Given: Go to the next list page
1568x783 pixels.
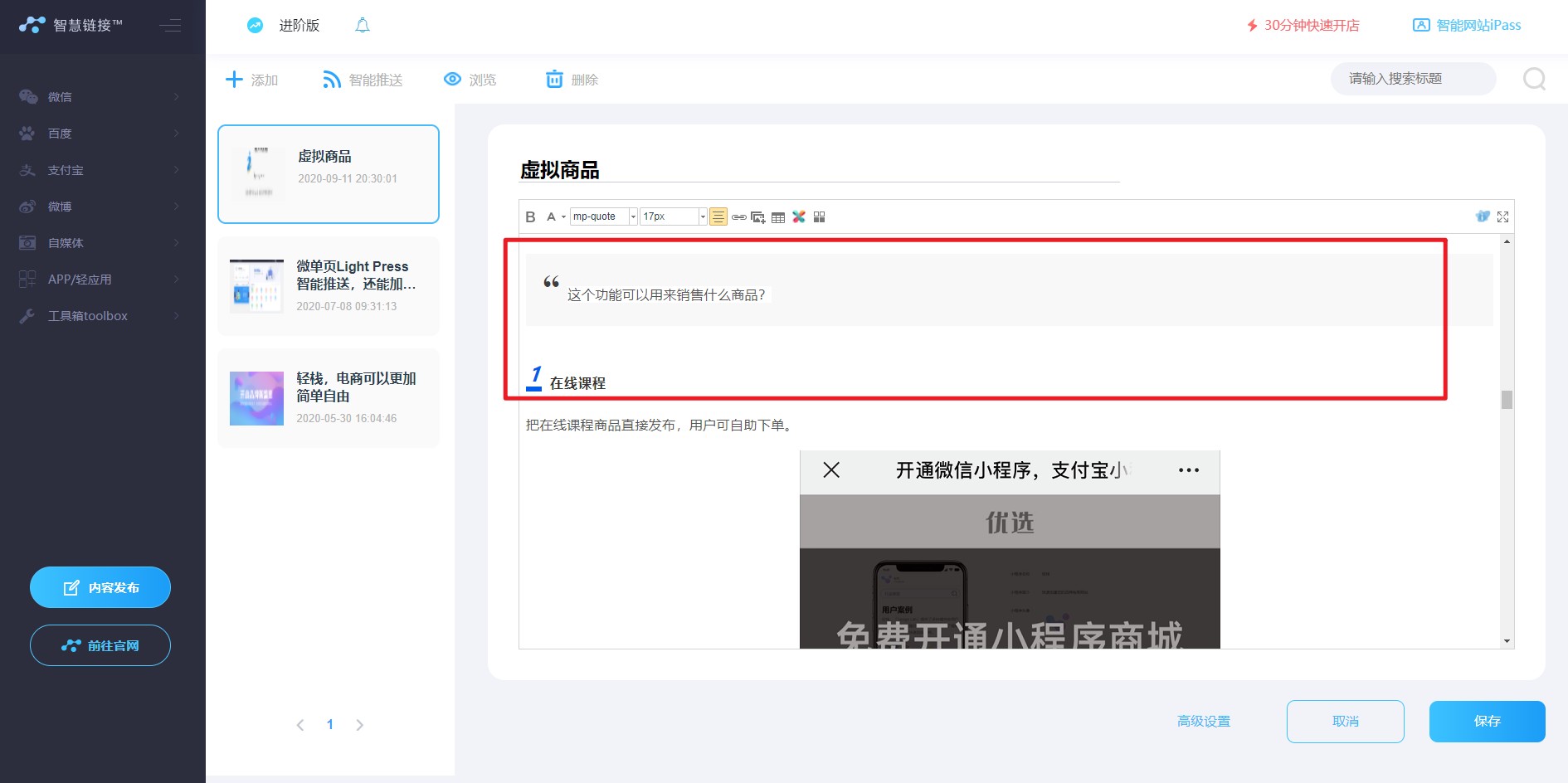Looking at the screenshot, I should (x=359, y=725).
